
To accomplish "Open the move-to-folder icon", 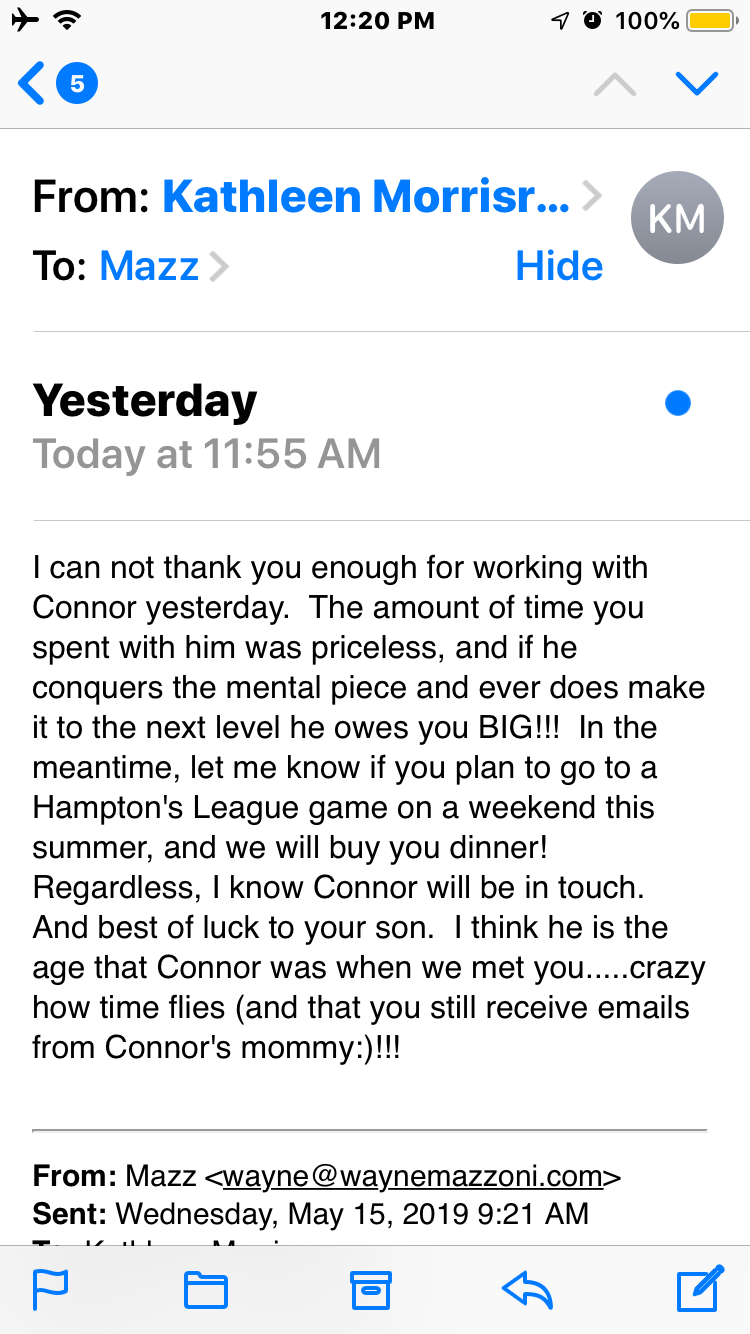I will coord(206,1290).
